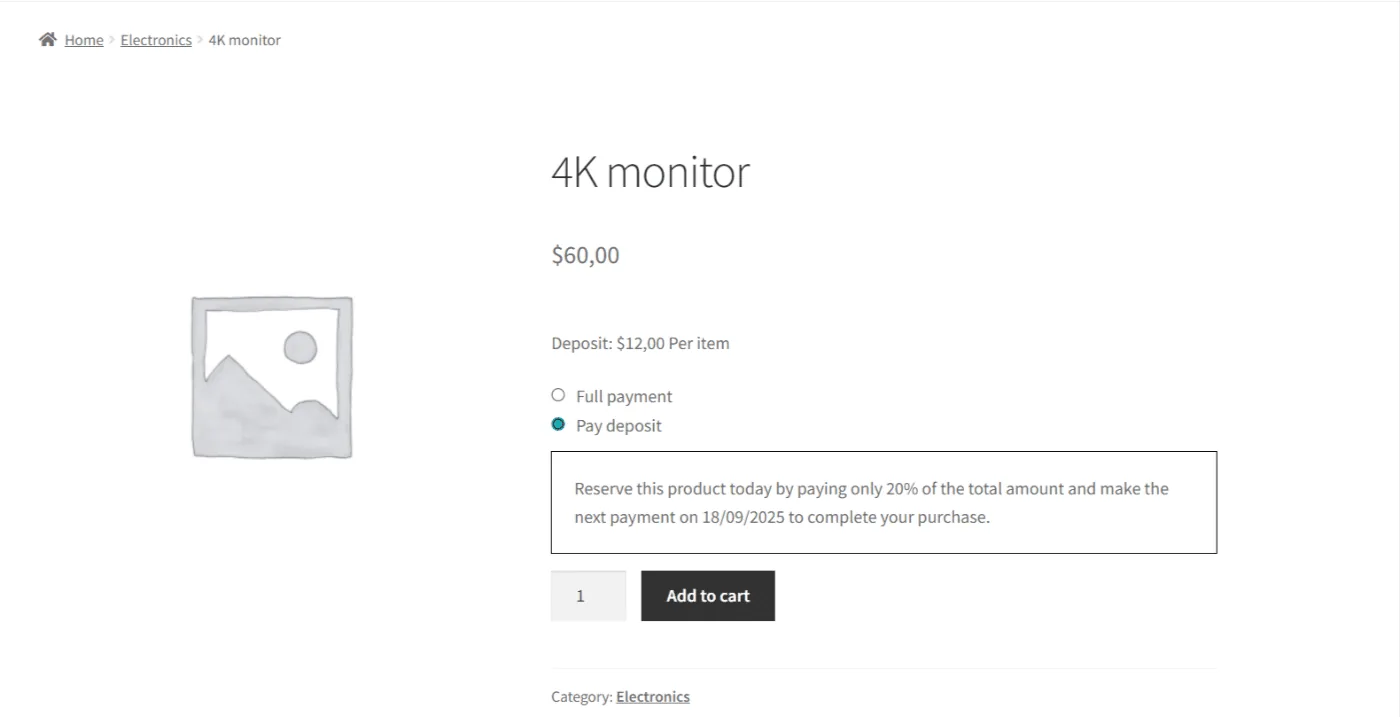Screen dimensions: 1400x717
Task: Go to the Electronics breadcrumb link
Action: (x=156, y=40)
